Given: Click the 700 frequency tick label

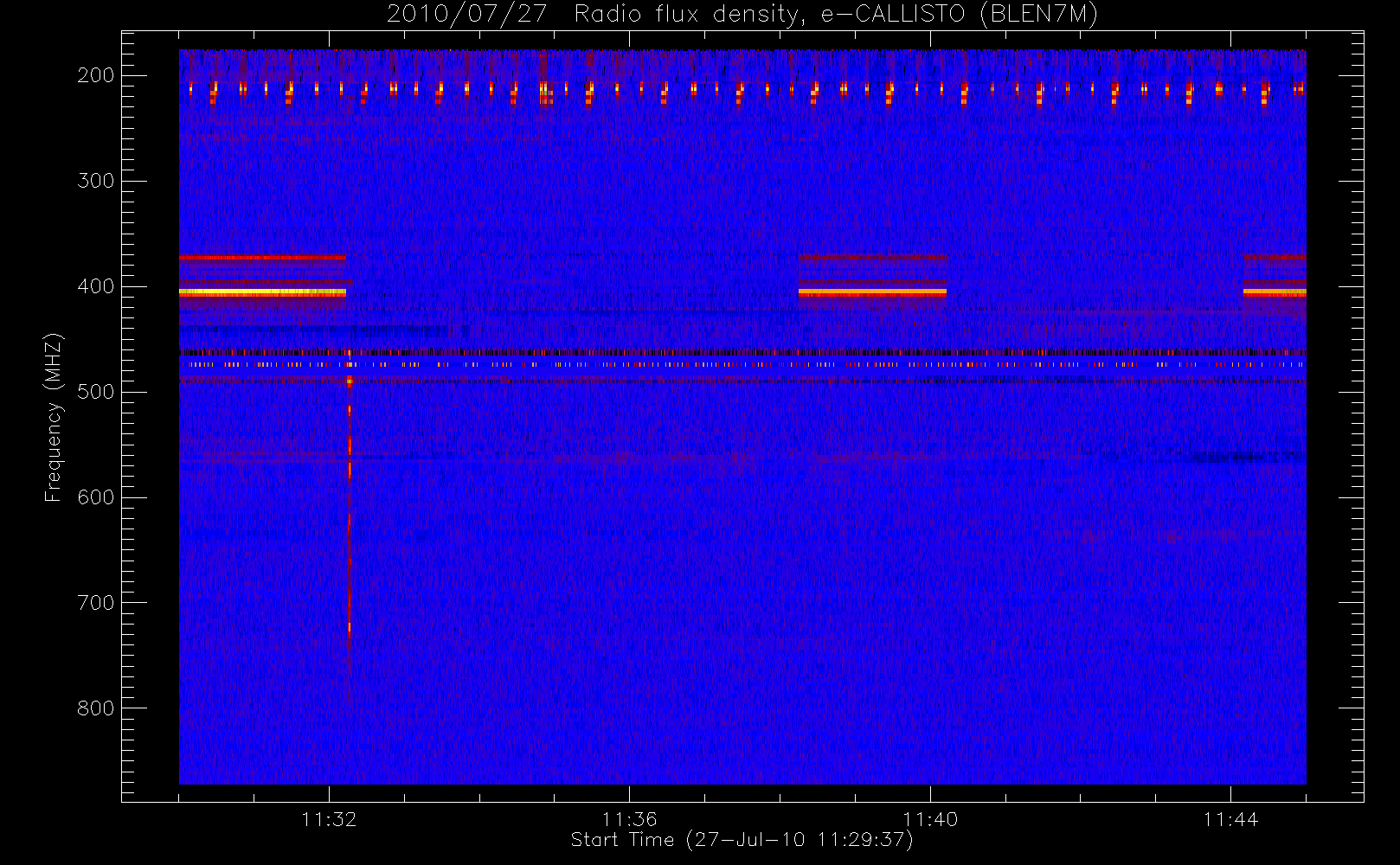Looking at the screenshot, I should [x=95, y=603].
